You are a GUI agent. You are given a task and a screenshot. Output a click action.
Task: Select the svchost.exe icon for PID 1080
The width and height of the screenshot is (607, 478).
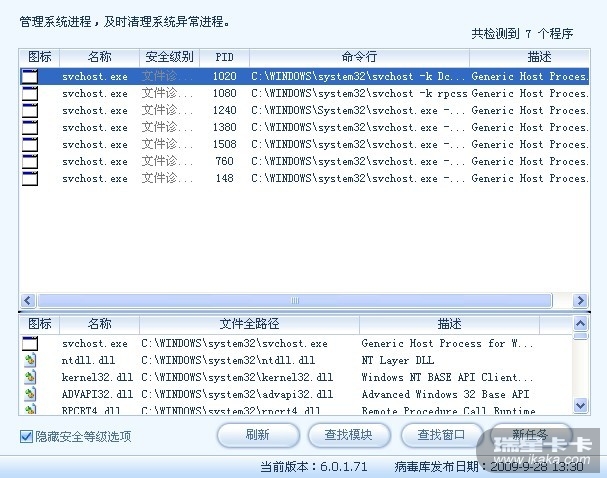(x=30, y=93)
